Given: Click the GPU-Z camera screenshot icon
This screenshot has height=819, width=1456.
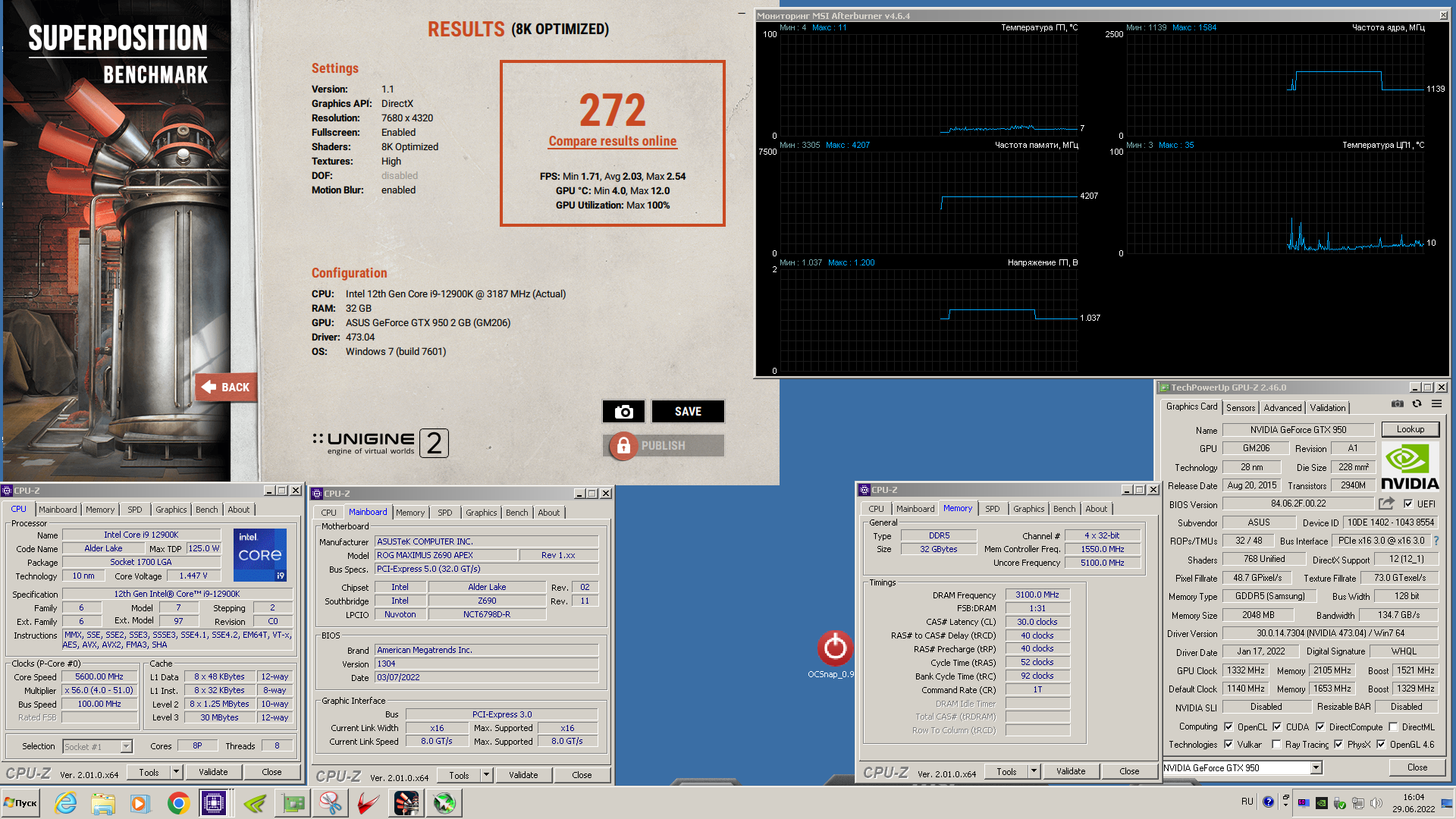Looking at the screenshot, I should pos(1397,404).
